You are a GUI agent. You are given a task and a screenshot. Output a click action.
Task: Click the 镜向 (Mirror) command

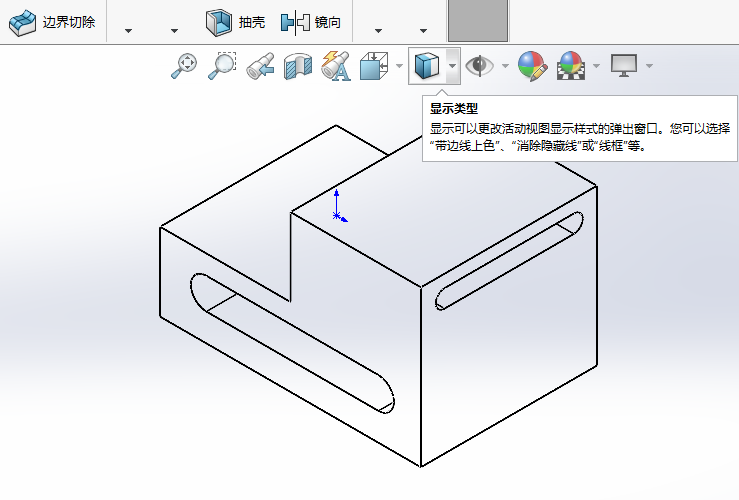[311, 22]
